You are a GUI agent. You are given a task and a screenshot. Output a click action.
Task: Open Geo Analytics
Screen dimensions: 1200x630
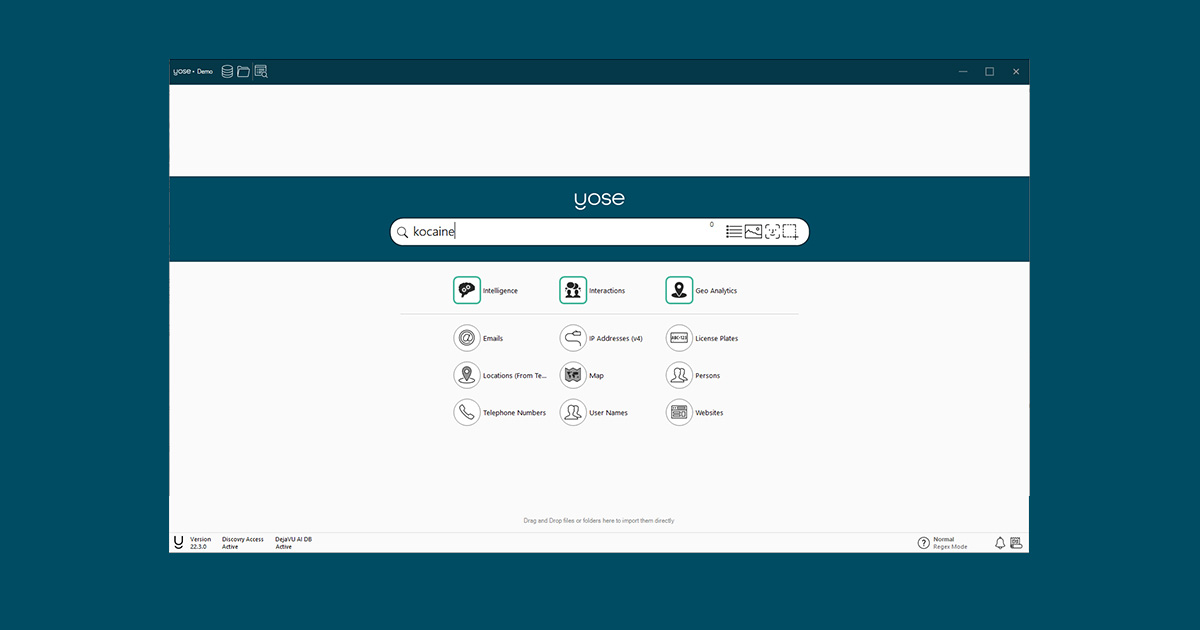click(679, 291)
